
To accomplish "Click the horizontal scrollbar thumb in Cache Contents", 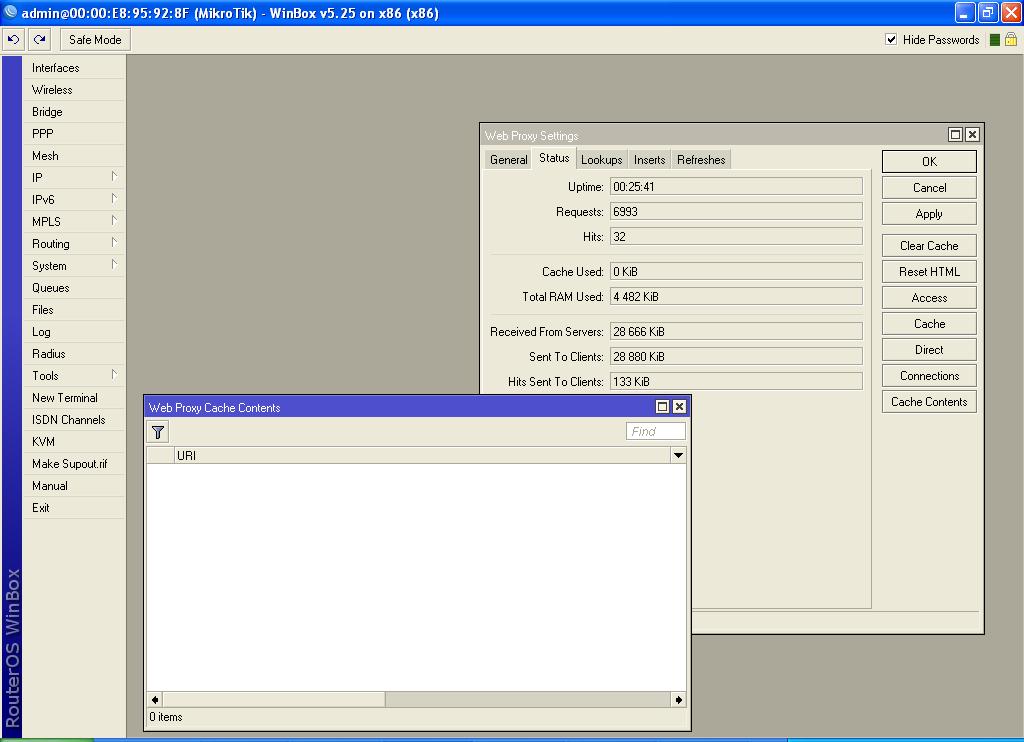I will (274, 700).
